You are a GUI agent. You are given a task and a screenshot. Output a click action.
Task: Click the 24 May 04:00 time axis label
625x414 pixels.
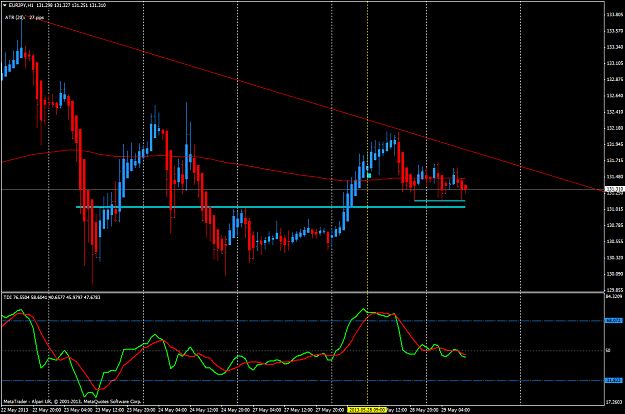coord(173,410)
